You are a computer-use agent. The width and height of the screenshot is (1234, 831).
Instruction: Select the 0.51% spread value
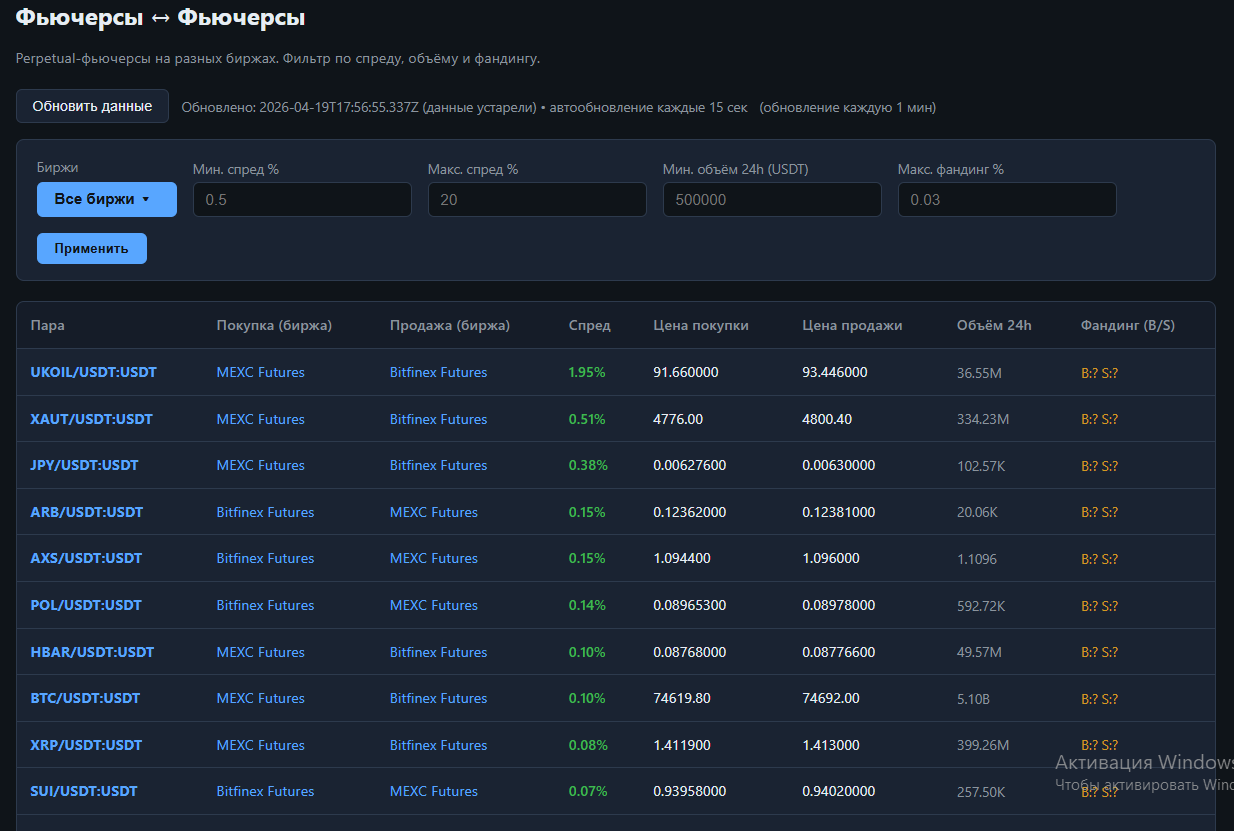pyautogui.click(x=587, y=419)
